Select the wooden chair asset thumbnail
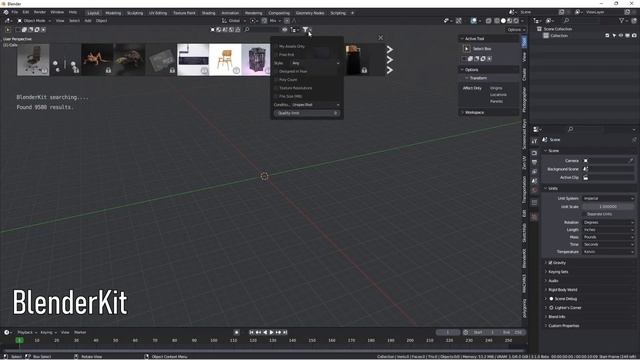The height and width of the screenshot is (360, 640). click(225, 60)
